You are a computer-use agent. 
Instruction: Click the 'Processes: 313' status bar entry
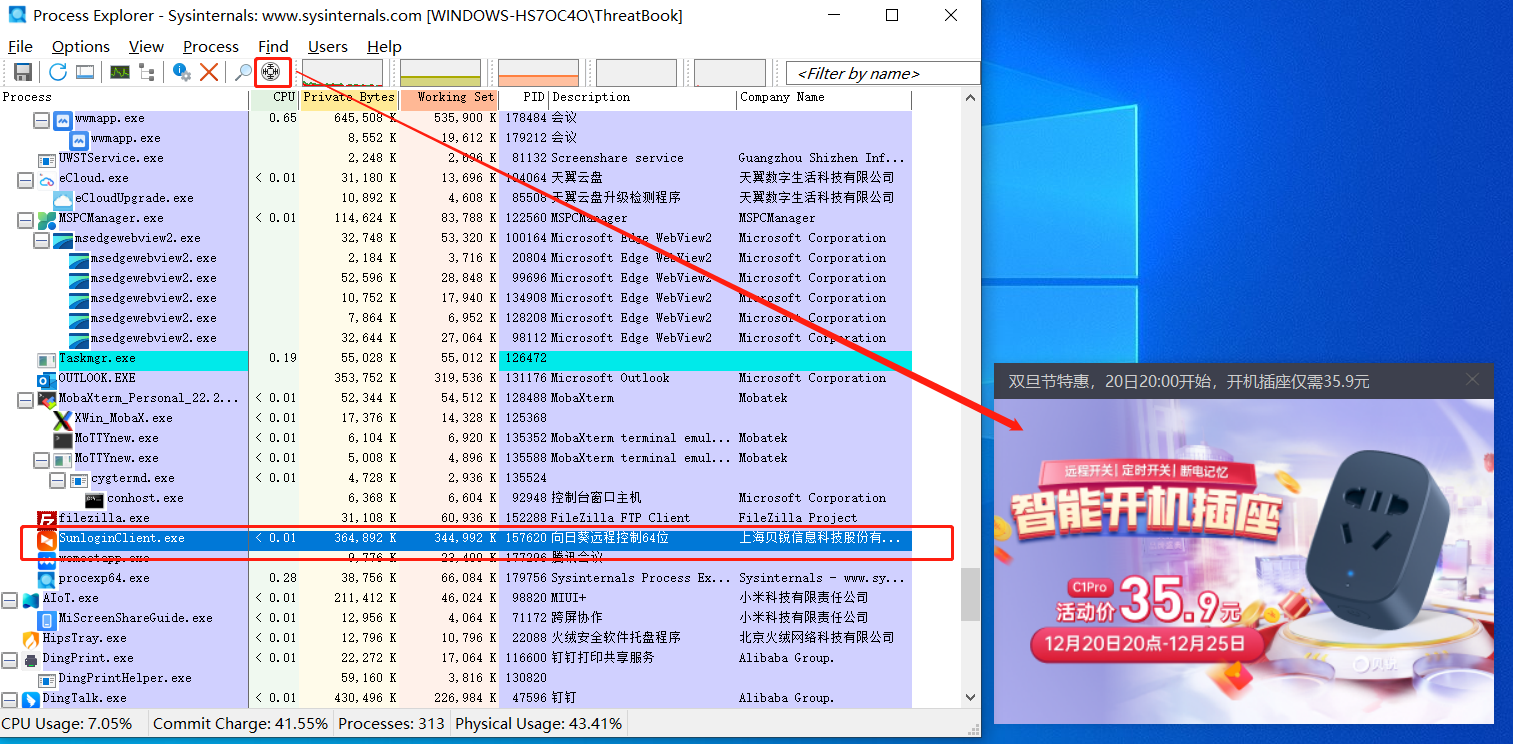391,723
